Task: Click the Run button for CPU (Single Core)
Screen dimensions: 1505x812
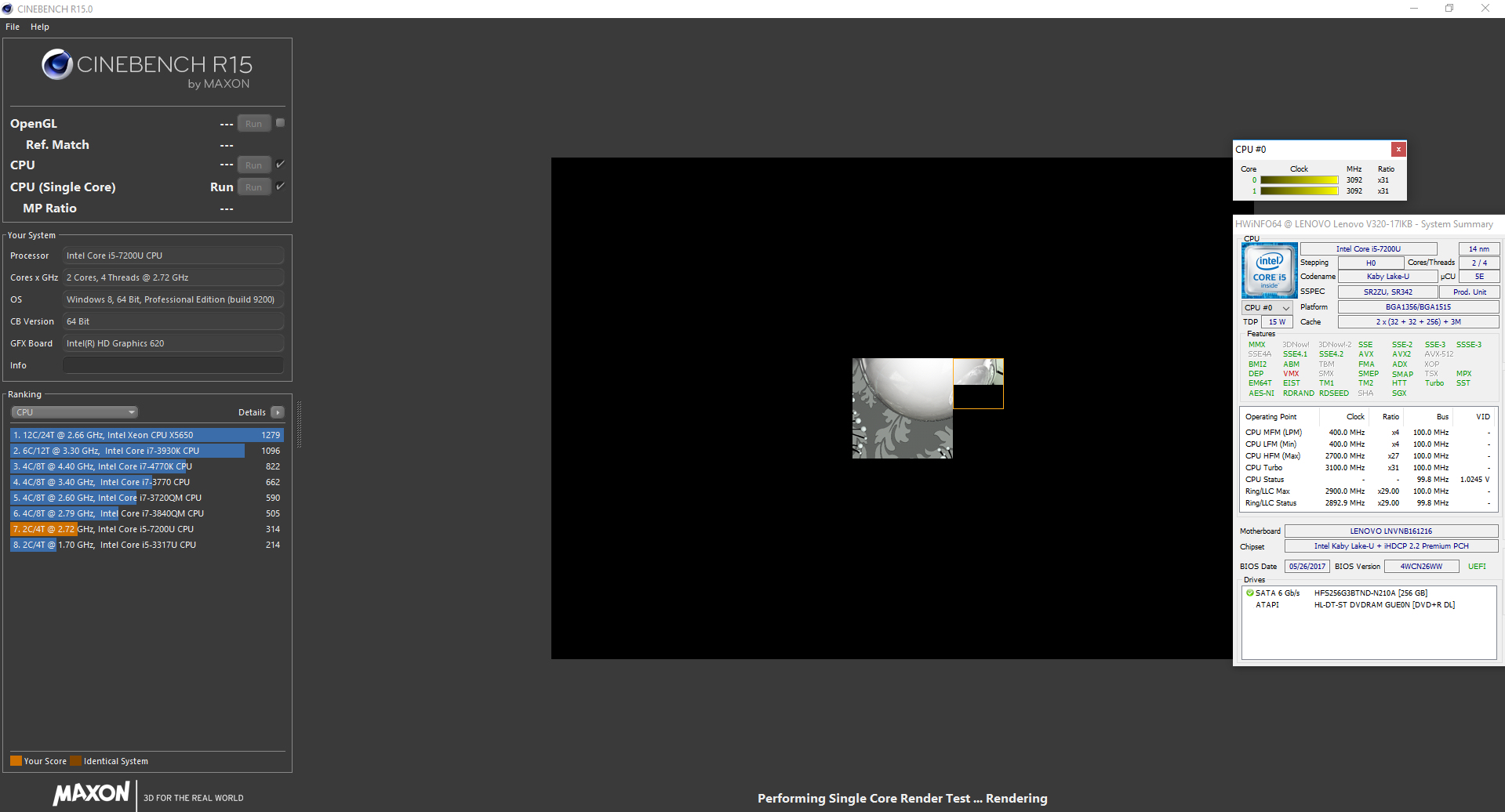Action: coord(254,187)
